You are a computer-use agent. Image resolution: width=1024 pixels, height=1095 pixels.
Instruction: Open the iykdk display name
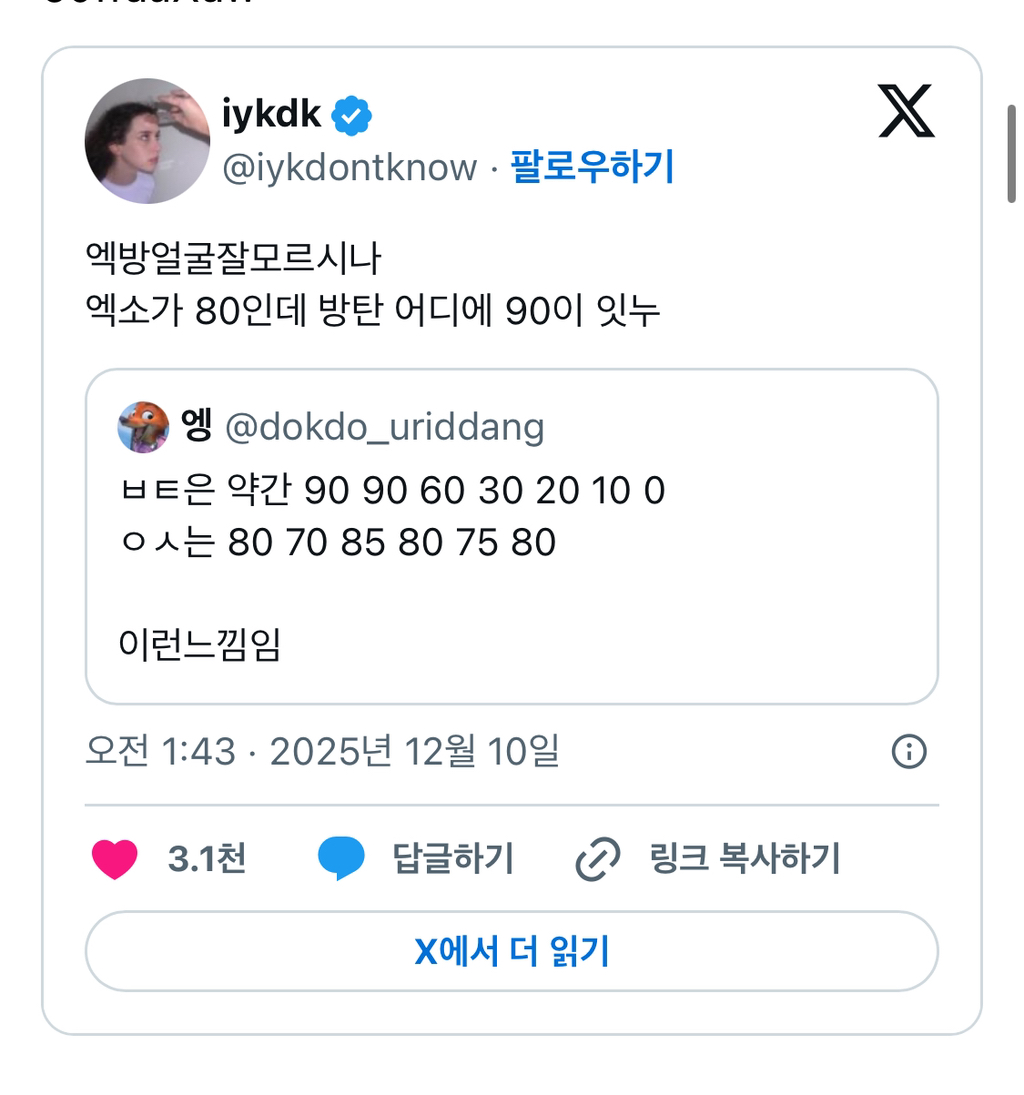272,116
